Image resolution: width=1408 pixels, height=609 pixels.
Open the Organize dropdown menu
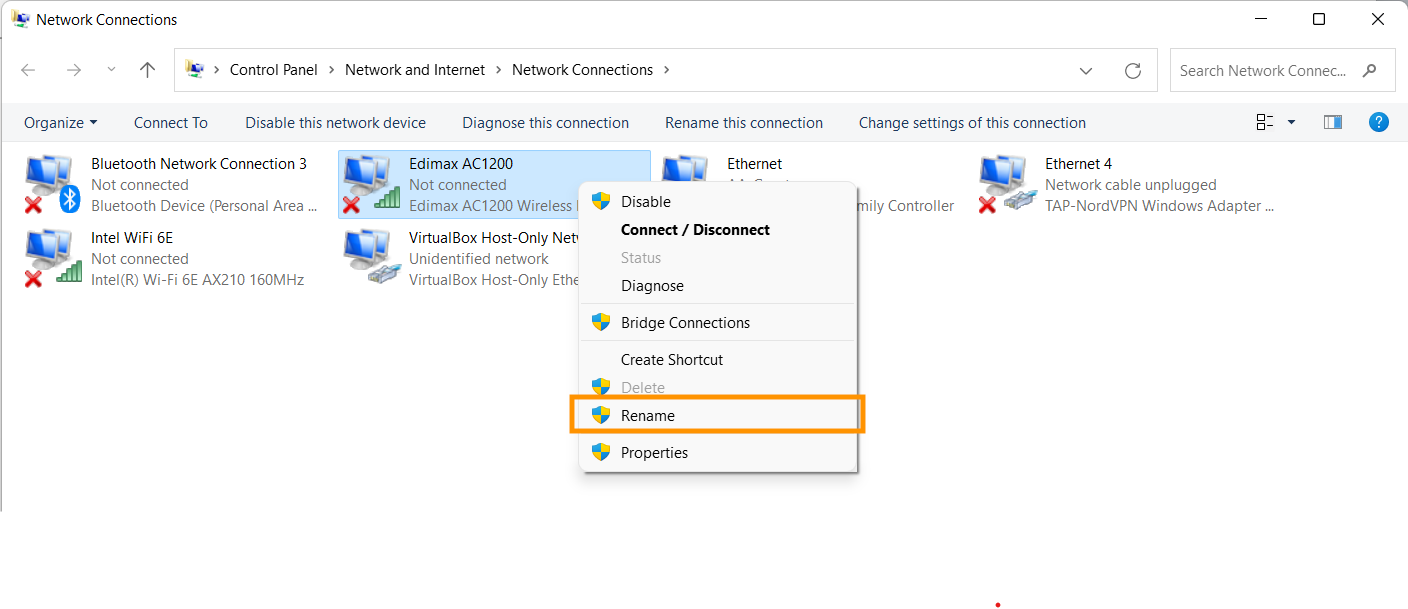pyautogui.click(x=61, y=123)
